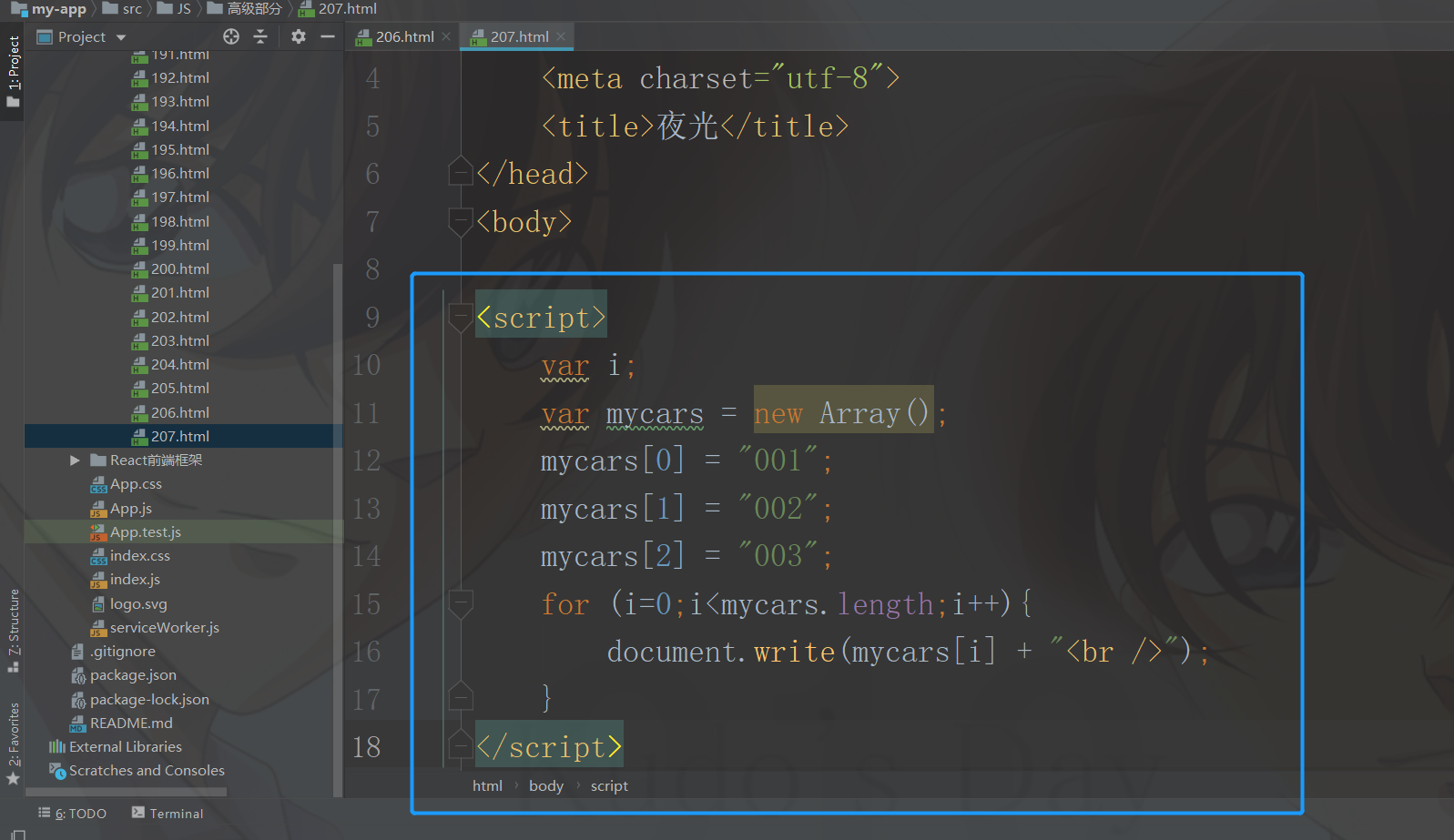Click html in editor breadcrumb
The image size is (1454, 840).
tap(487, 785)
